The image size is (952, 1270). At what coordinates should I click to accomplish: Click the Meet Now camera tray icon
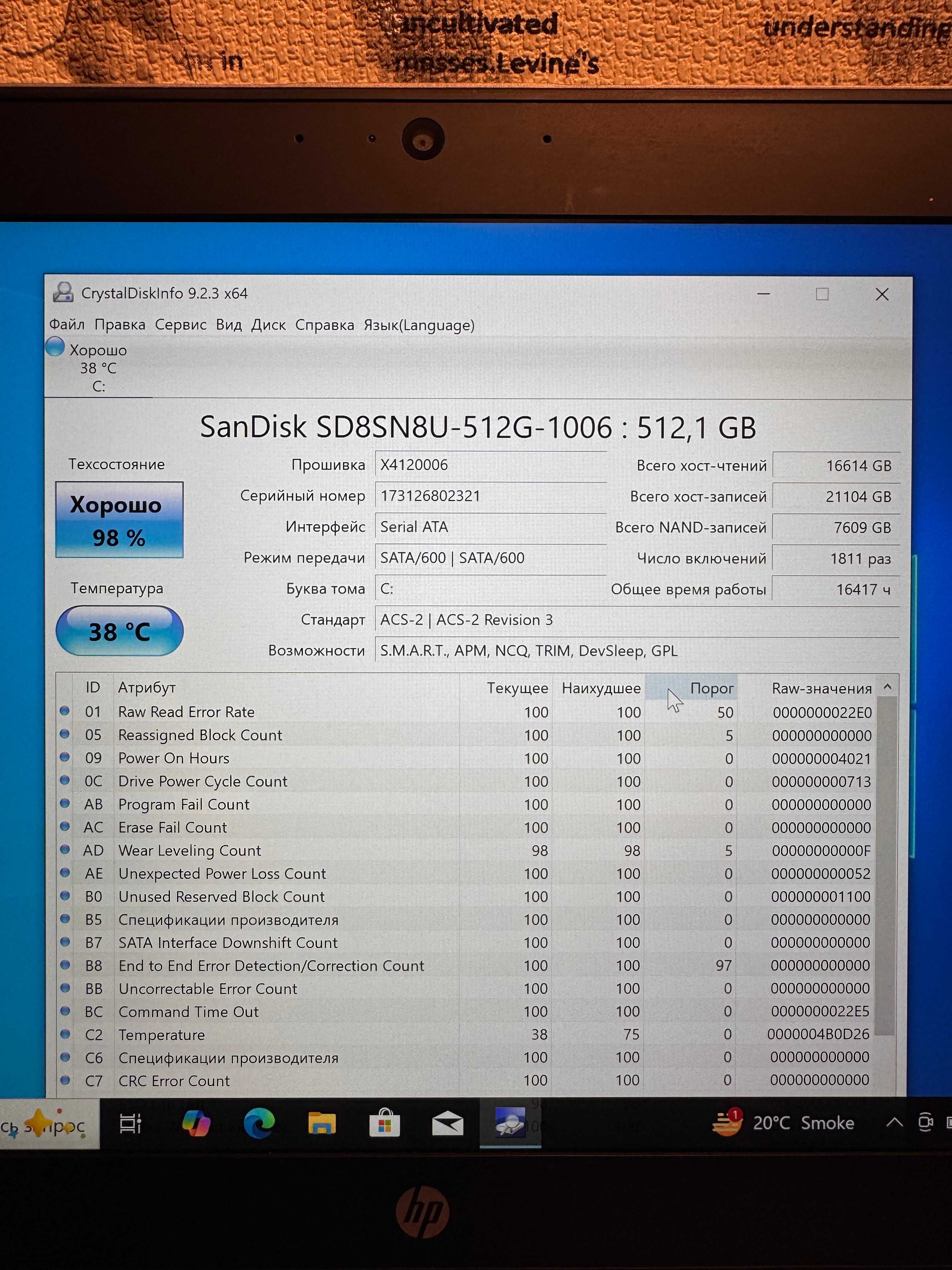925,1122
